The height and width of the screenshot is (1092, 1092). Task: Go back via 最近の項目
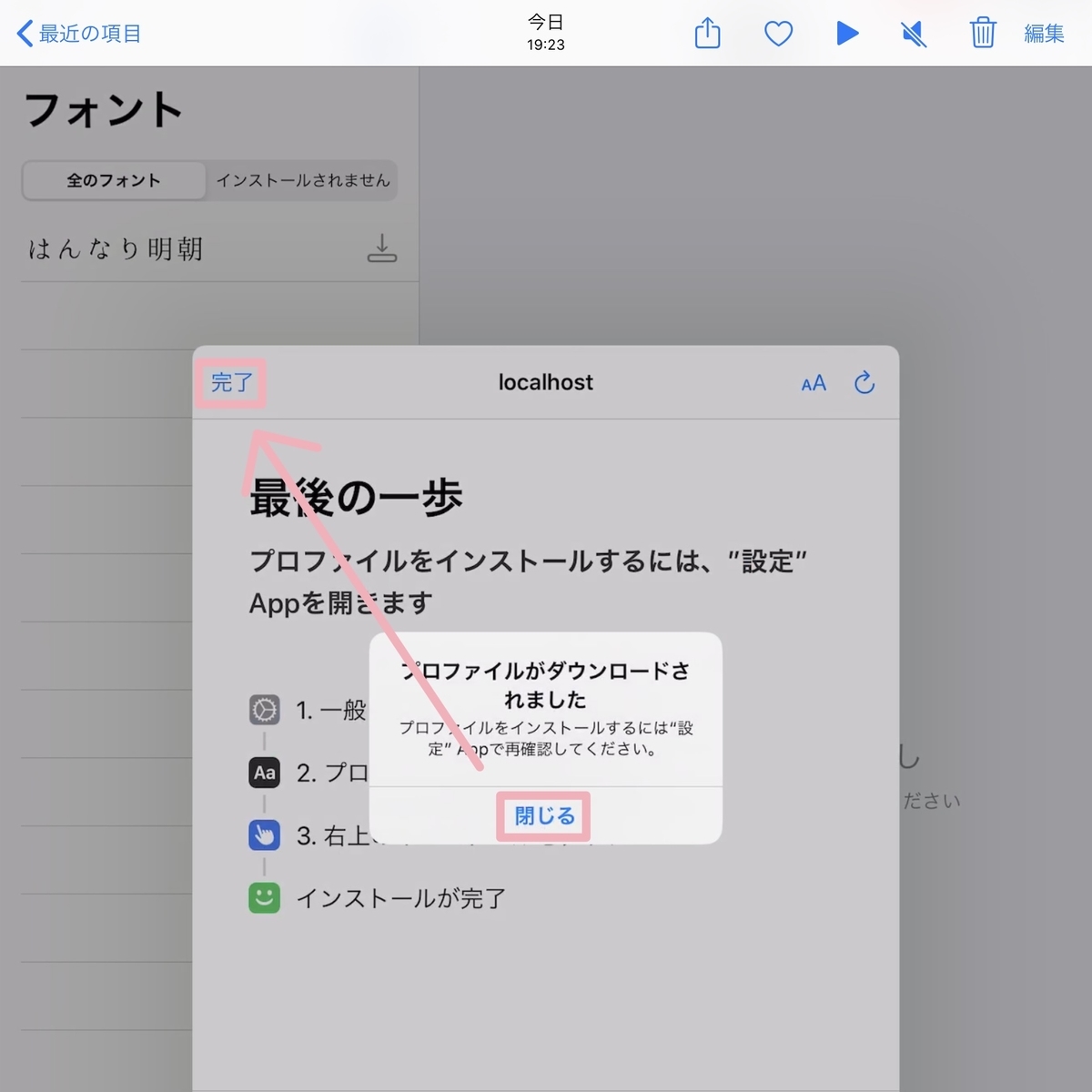point(78,33)
